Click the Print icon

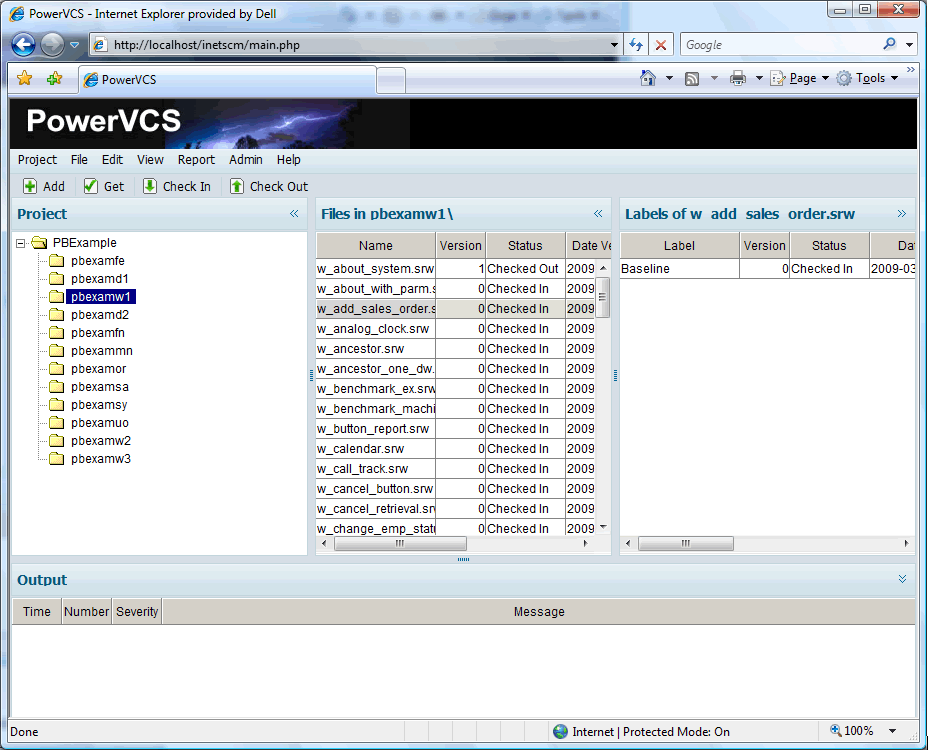click(x=737, y=78)
